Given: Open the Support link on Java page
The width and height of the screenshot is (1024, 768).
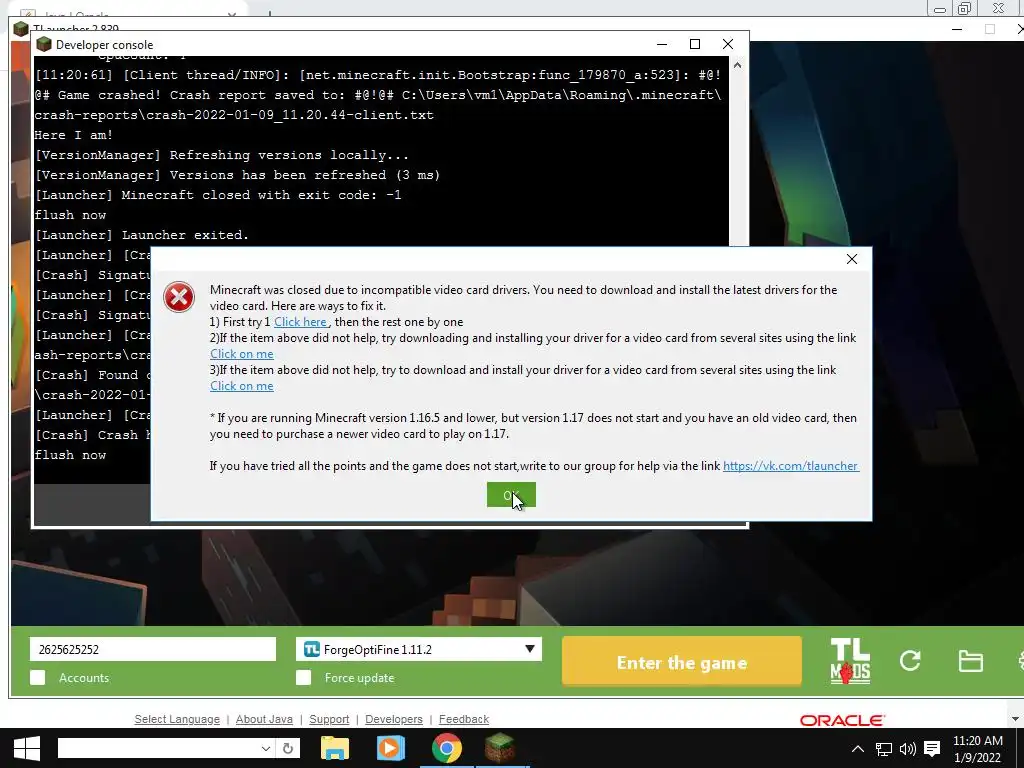Looking at the screenshot, I should (329, 719).
